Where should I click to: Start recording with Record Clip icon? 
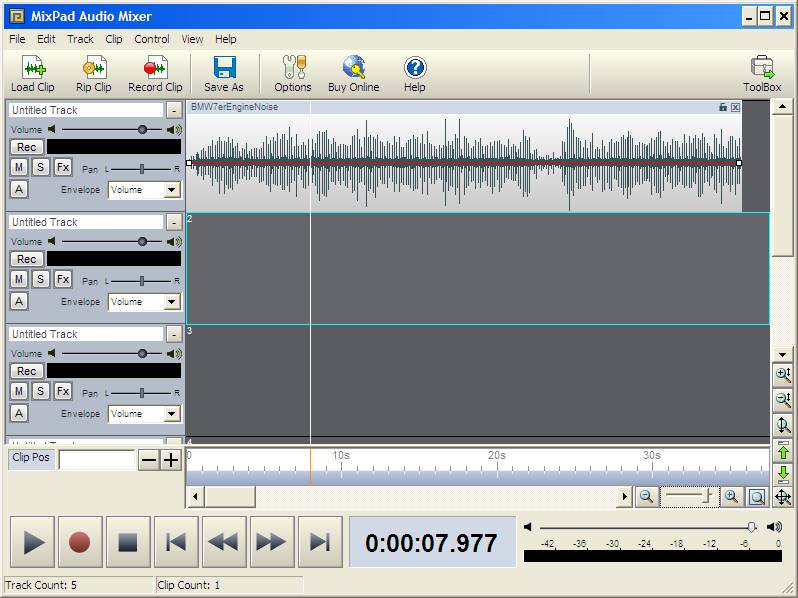(x=155, y=68)
